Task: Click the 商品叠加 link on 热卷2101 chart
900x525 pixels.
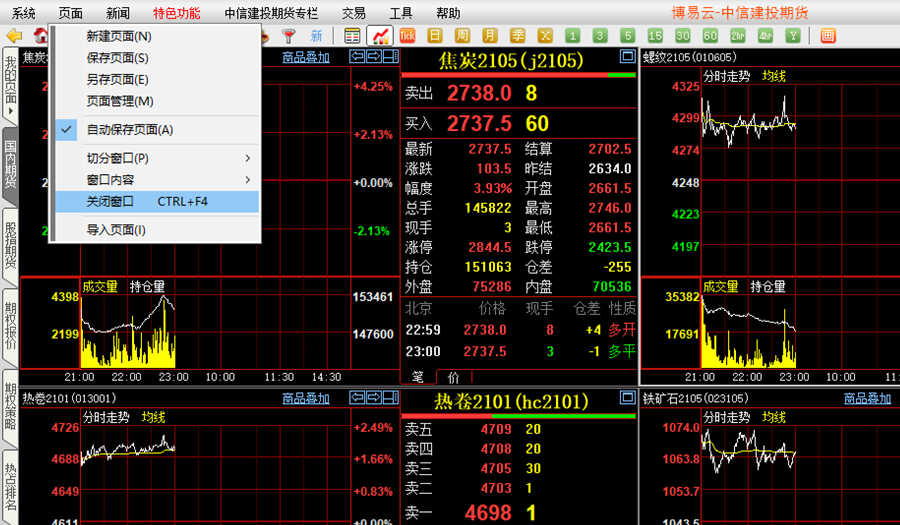Action: [x=305, y=398]
